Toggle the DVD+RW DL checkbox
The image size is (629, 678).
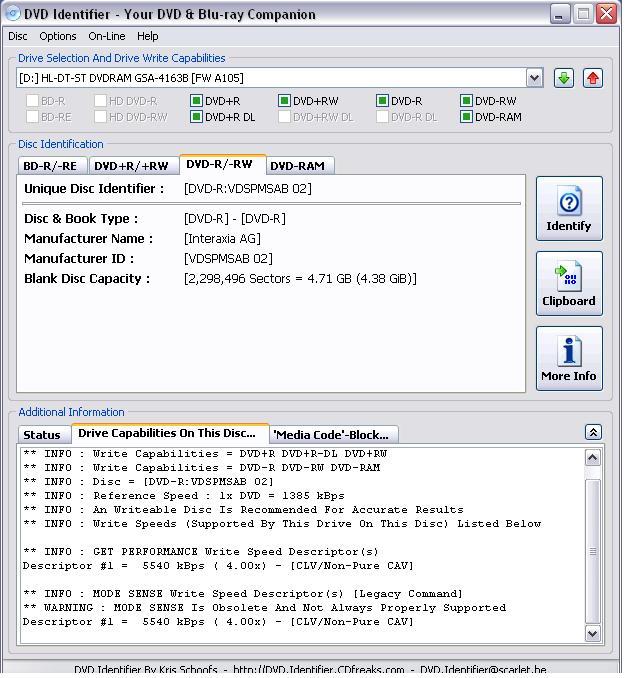(284, 117)
